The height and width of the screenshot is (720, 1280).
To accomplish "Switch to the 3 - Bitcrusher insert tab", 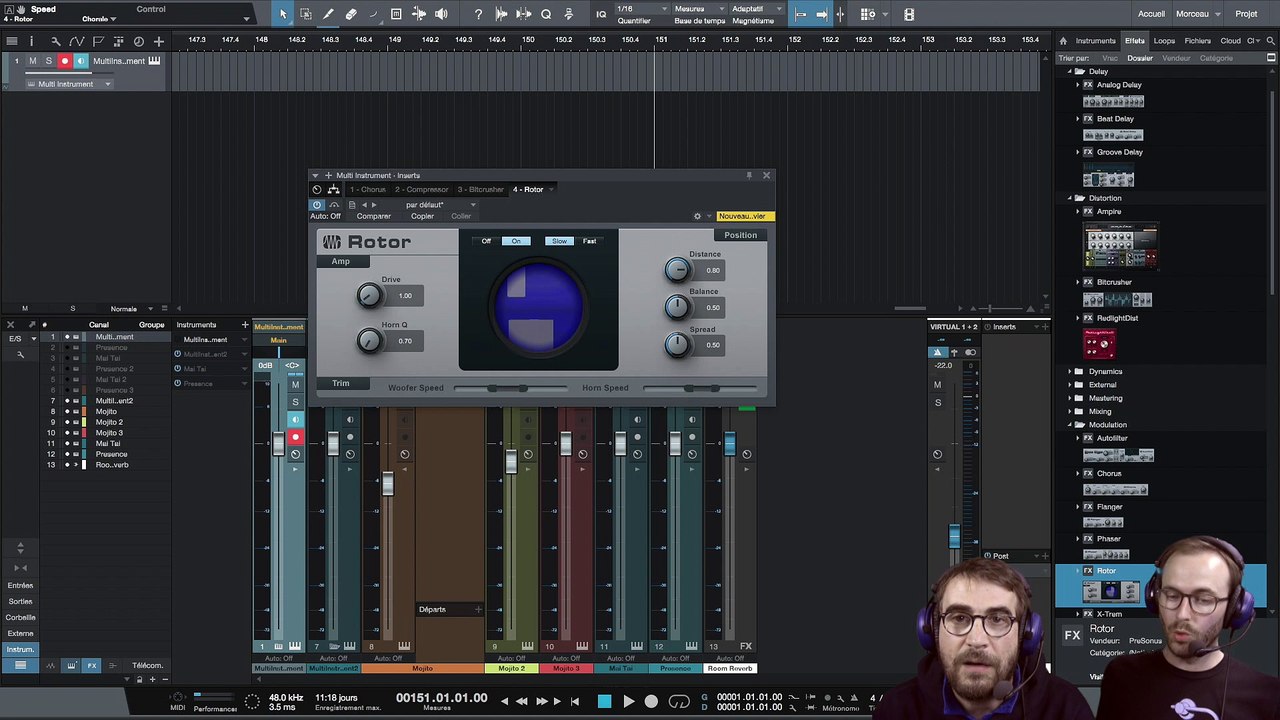I will [x=481, y=189].
